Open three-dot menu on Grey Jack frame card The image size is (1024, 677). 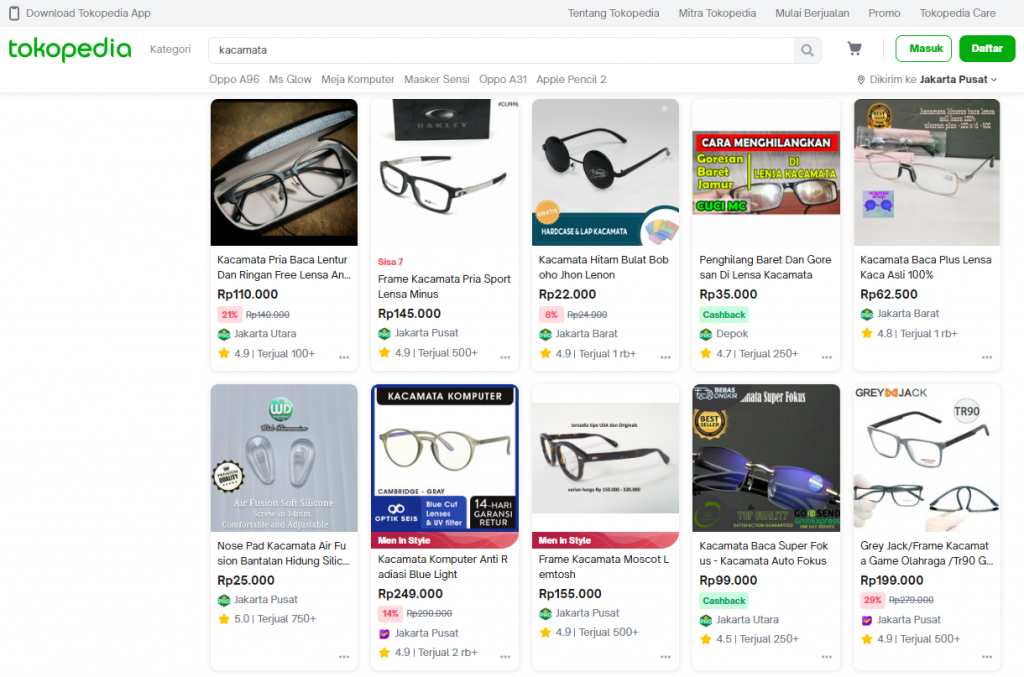tap(987, 657)
